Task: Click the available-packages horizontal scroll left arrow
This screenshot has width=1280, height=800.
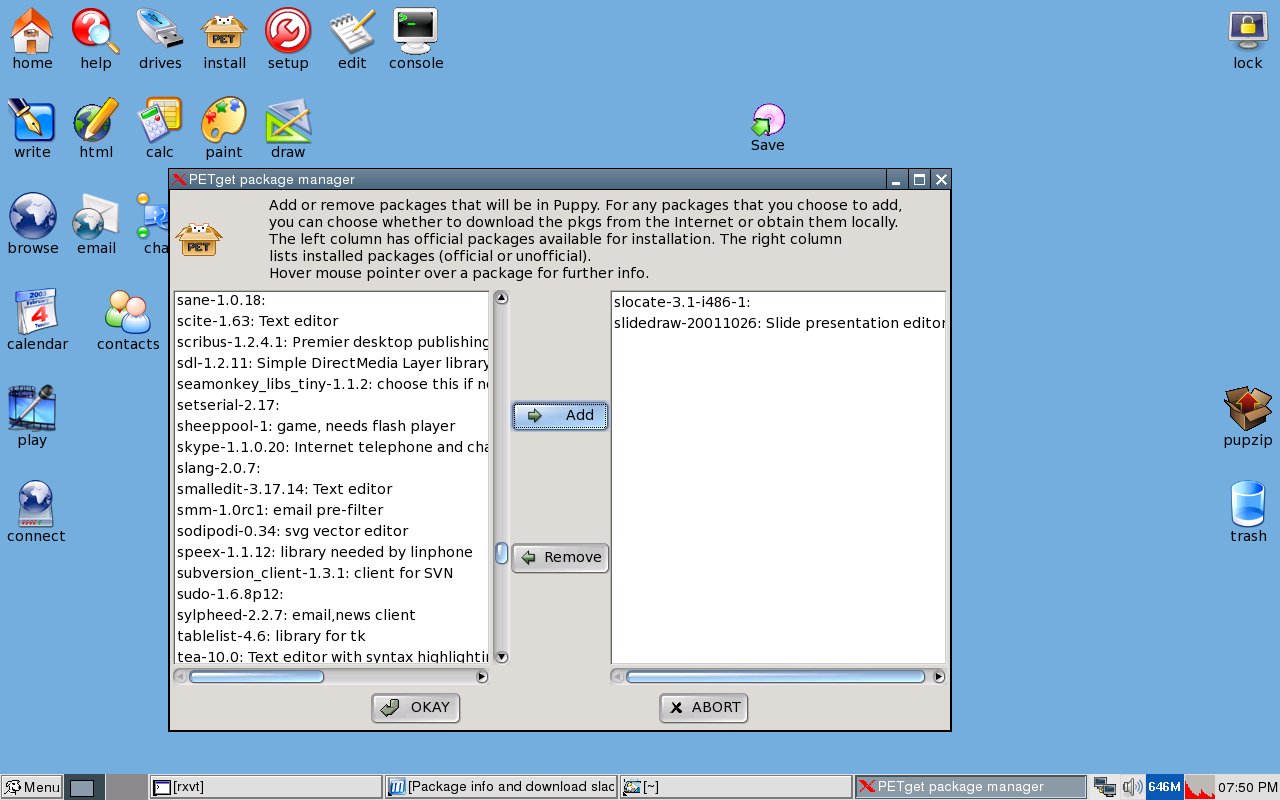Action: [180, 677]
